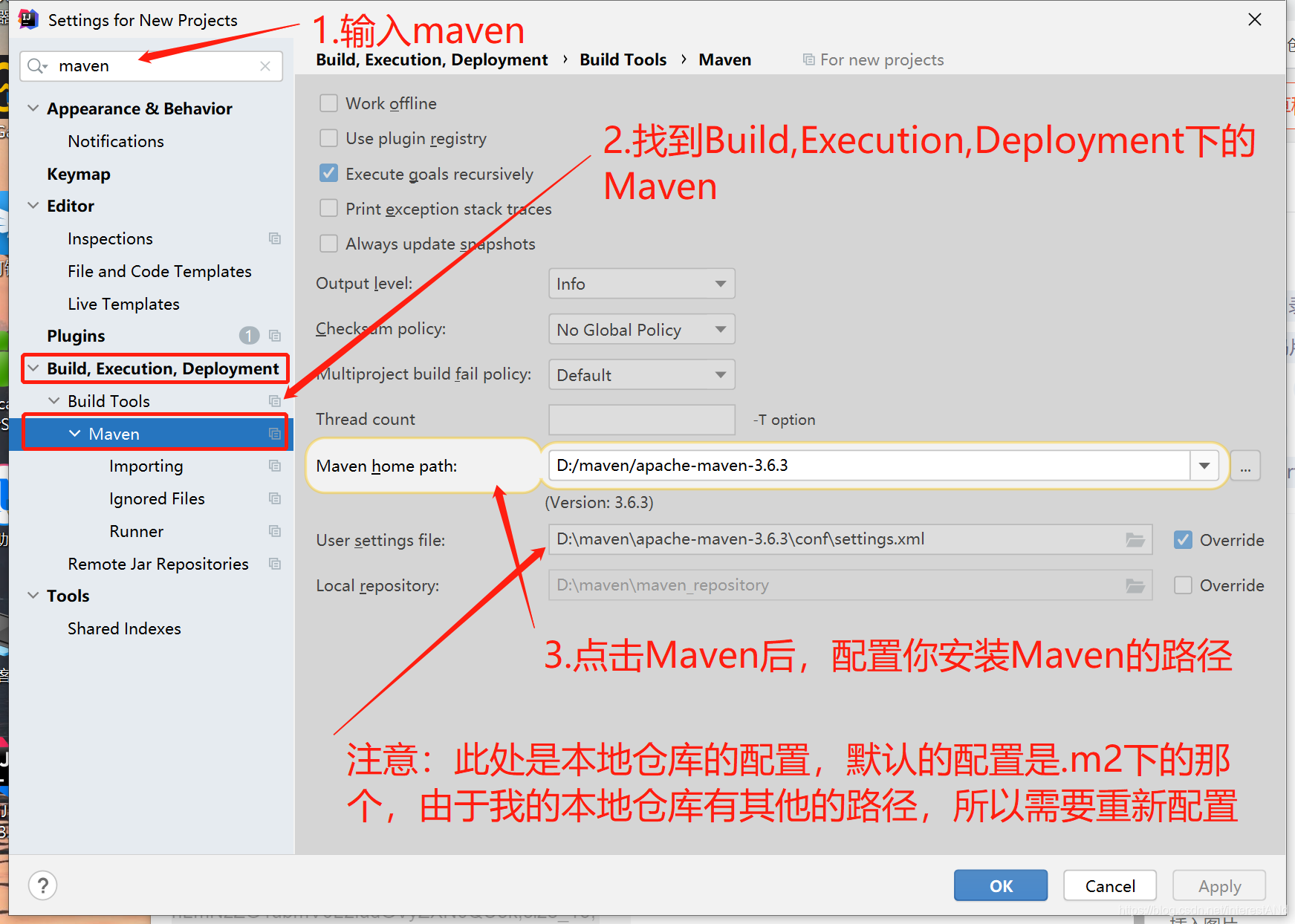Open Shared Indexes settings
This screenshot has width=1295, height=924.
[x=124, y=628]
